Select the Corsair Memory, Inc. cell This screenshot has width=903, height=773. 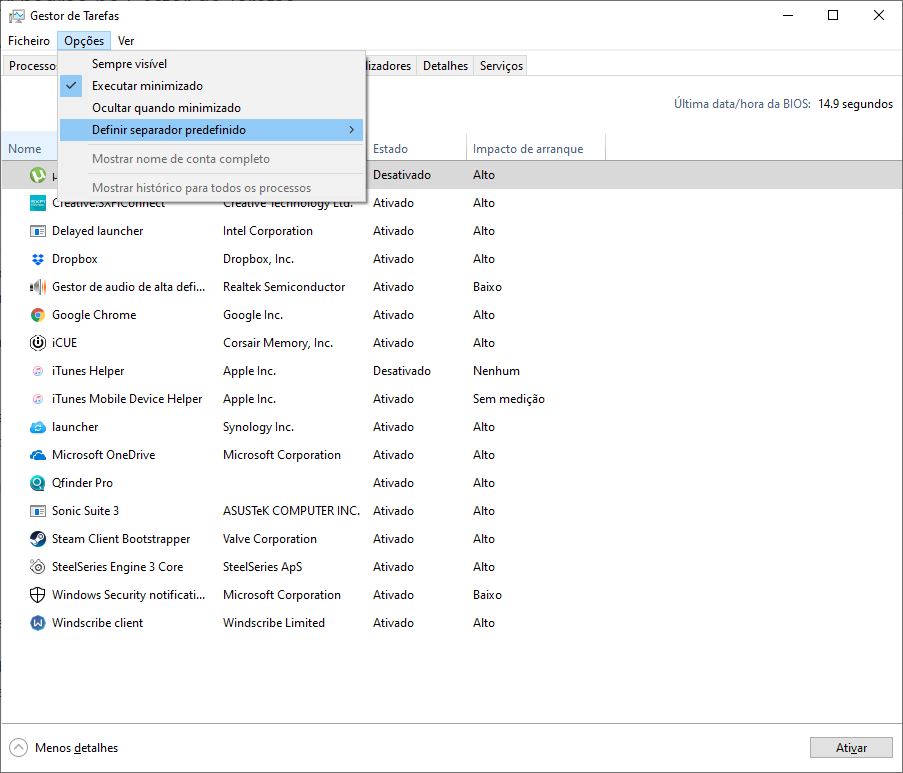pyautogui.click(x=278, y=343)
